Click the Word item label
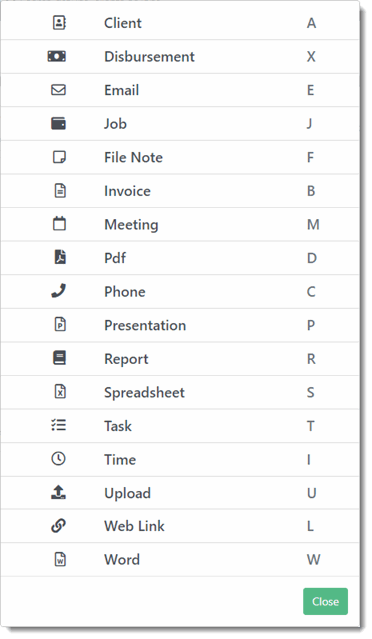The image size is (372, 639). tap(122, 560)
